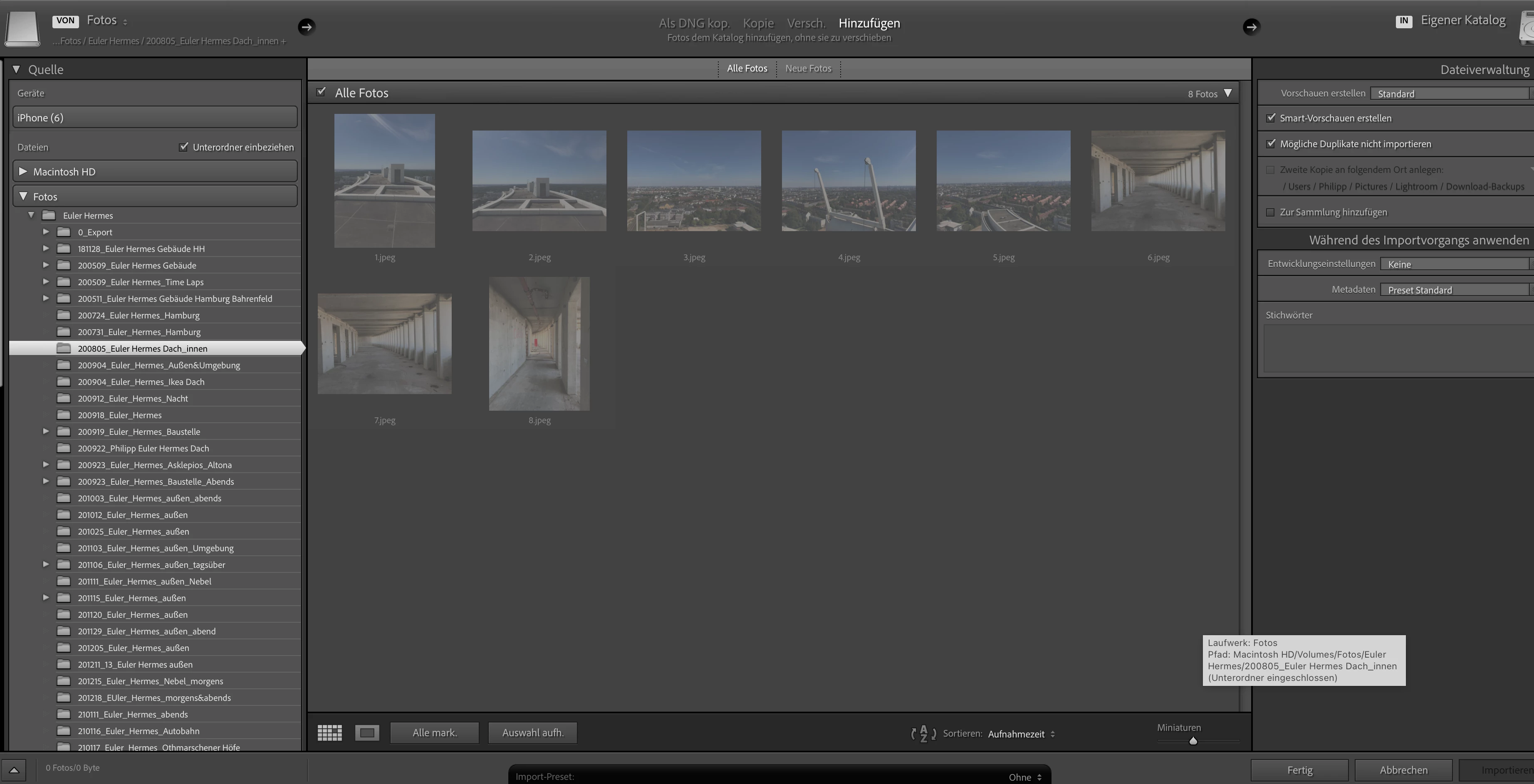Collapse panel with bottom-left up-arrow button
The image size is (1534, 784).
coord(14,770)
